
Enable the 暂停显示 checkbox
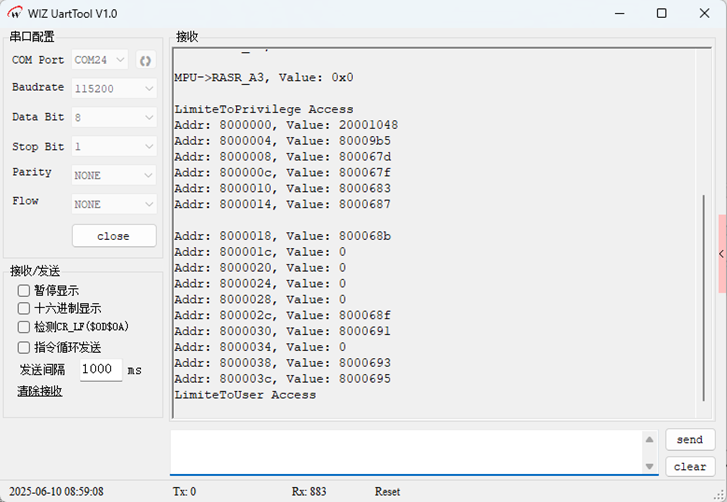pyautogui.click(x=24, y=290)
